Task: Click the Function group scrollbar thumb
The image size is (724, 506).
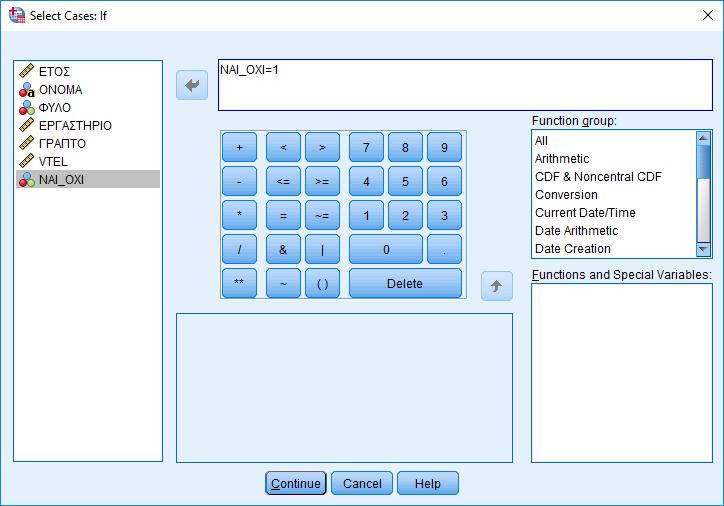Action: click(x=703, y=162)
